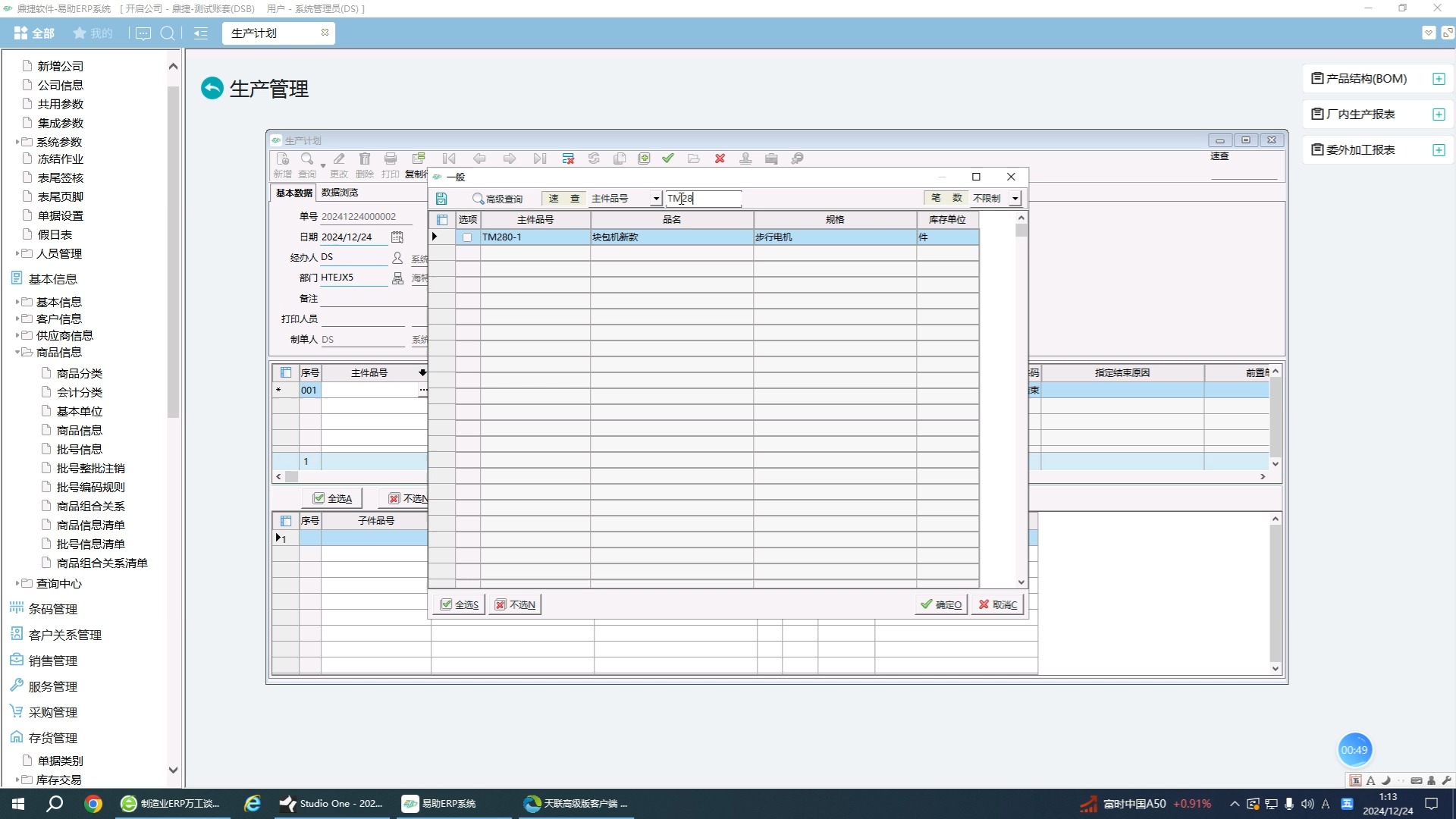
Task: Expand the 查询中心 tree node
Action: click(x=17, y=583)
